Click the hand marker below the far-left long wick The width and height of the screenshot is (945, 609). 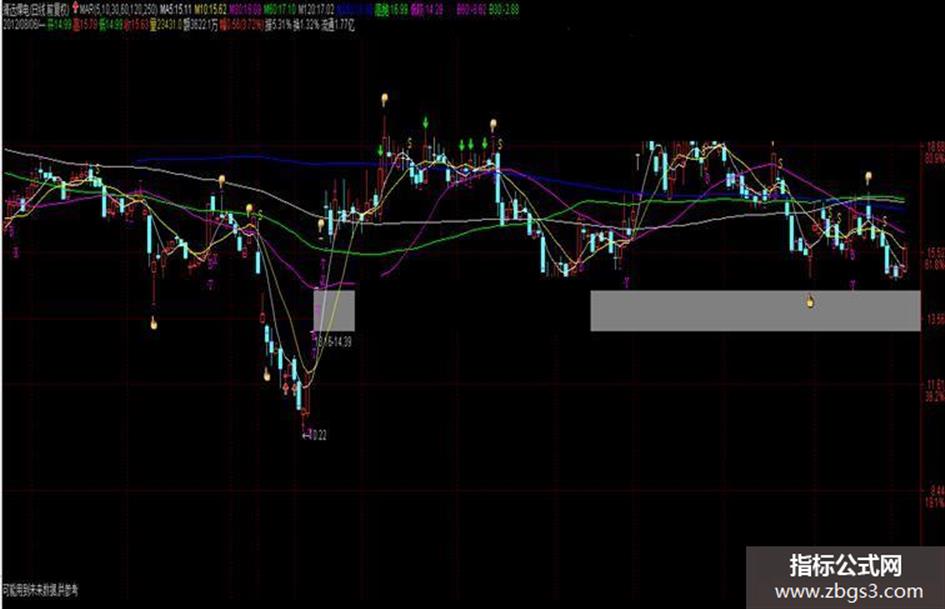click(154, 323)
